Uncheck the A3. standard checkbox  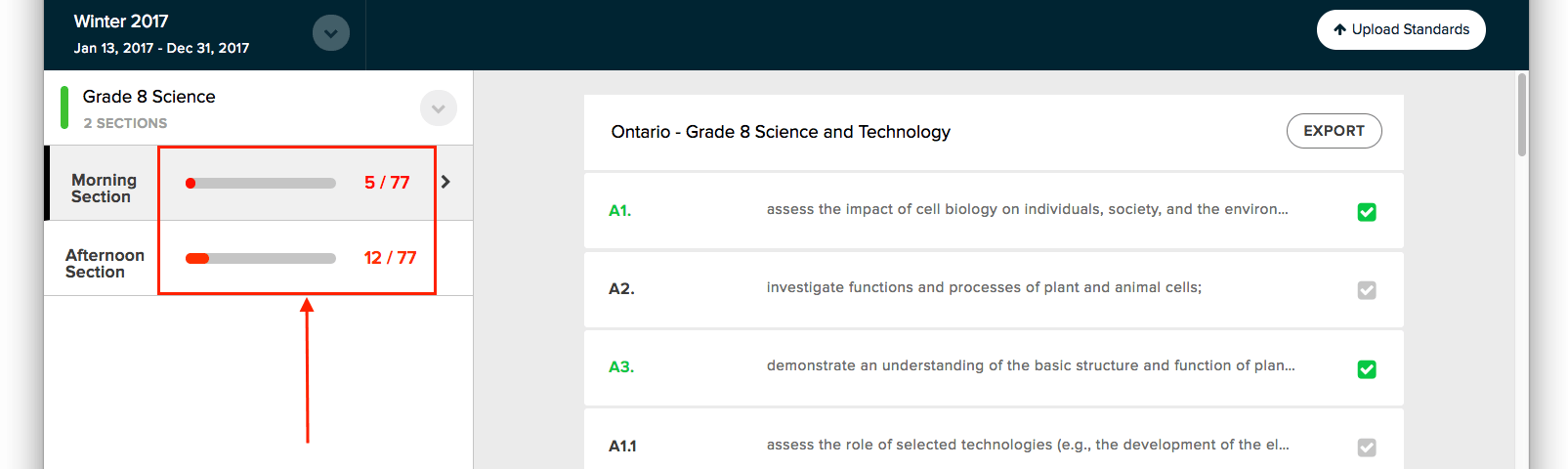(1367, 369)
